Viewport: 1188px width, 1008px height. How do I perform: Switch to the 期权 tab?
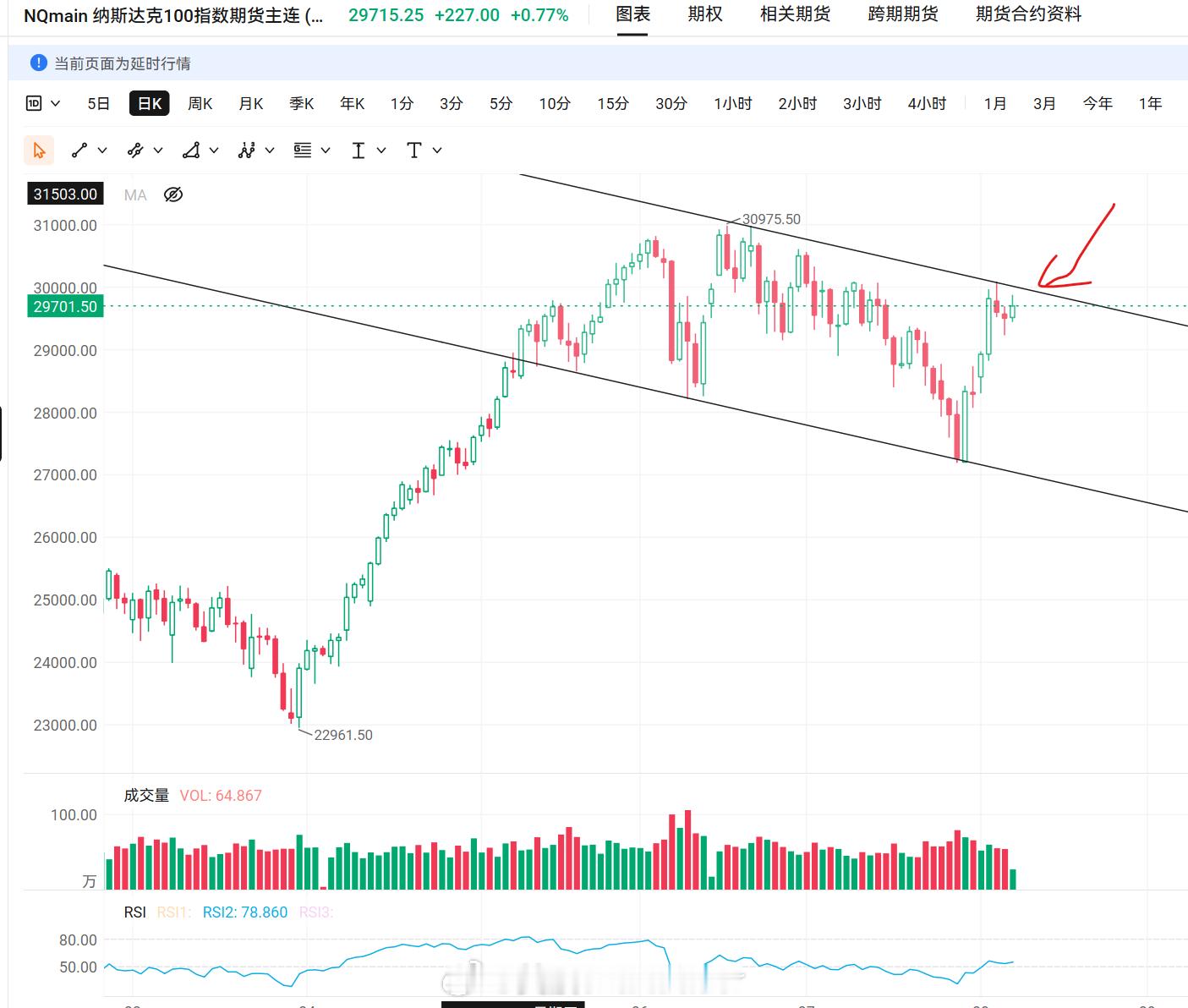point(705,14)
